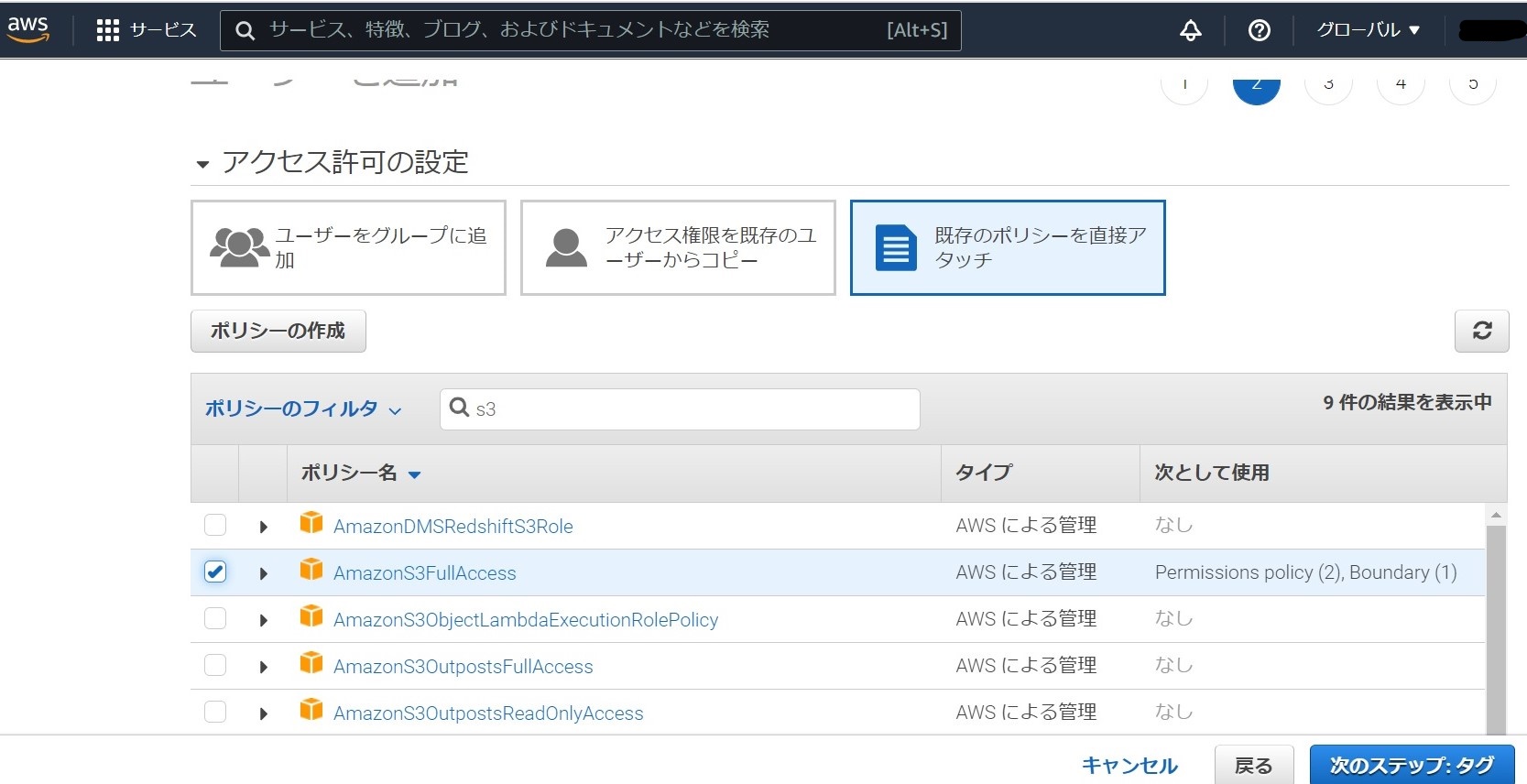Click the single user icon on copy card

click(x=566, y=247)
